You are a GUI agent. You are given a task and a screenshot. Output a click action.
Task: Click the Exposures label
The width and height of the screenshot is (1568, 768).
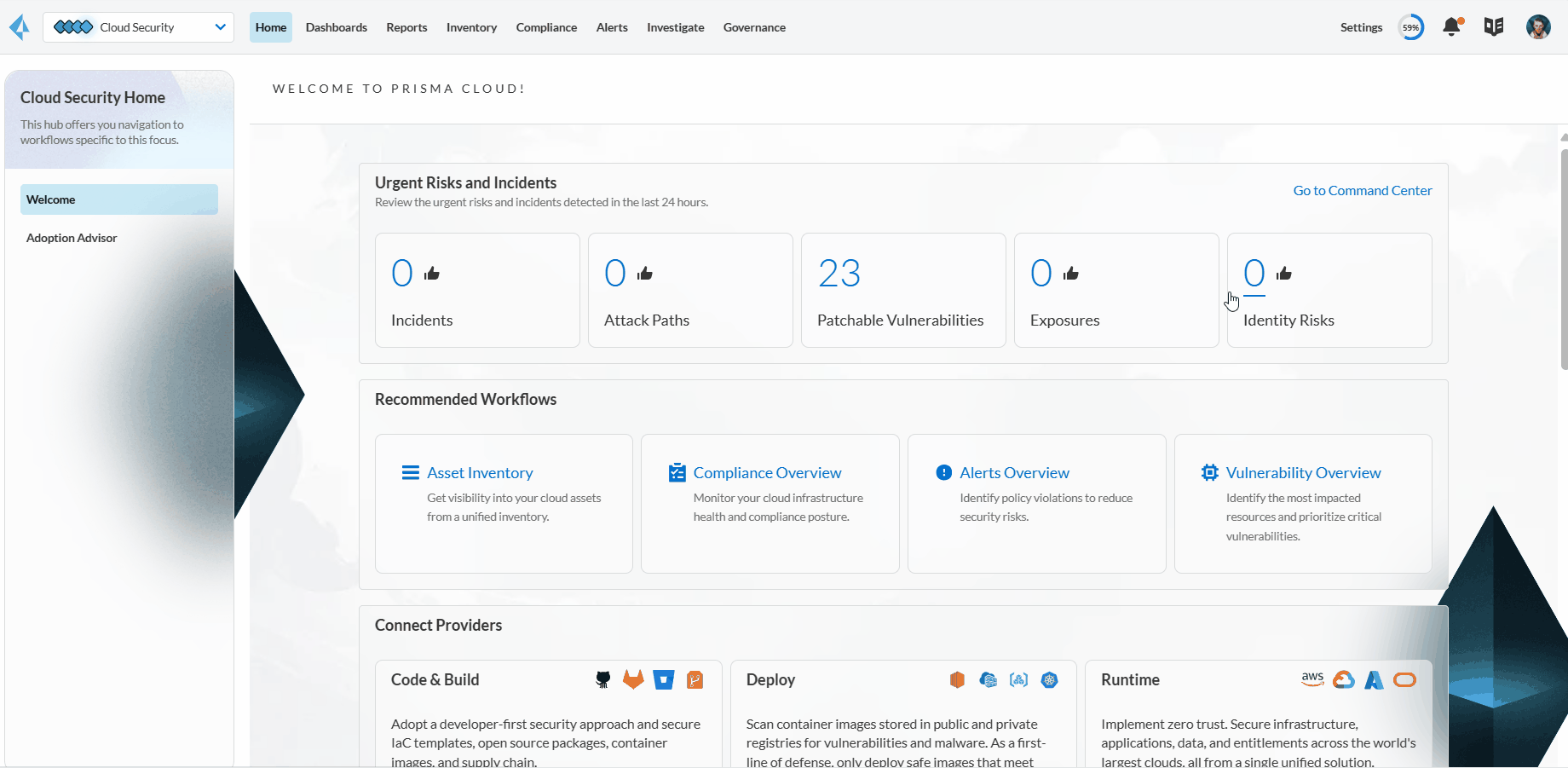[x=1064, y=320]
